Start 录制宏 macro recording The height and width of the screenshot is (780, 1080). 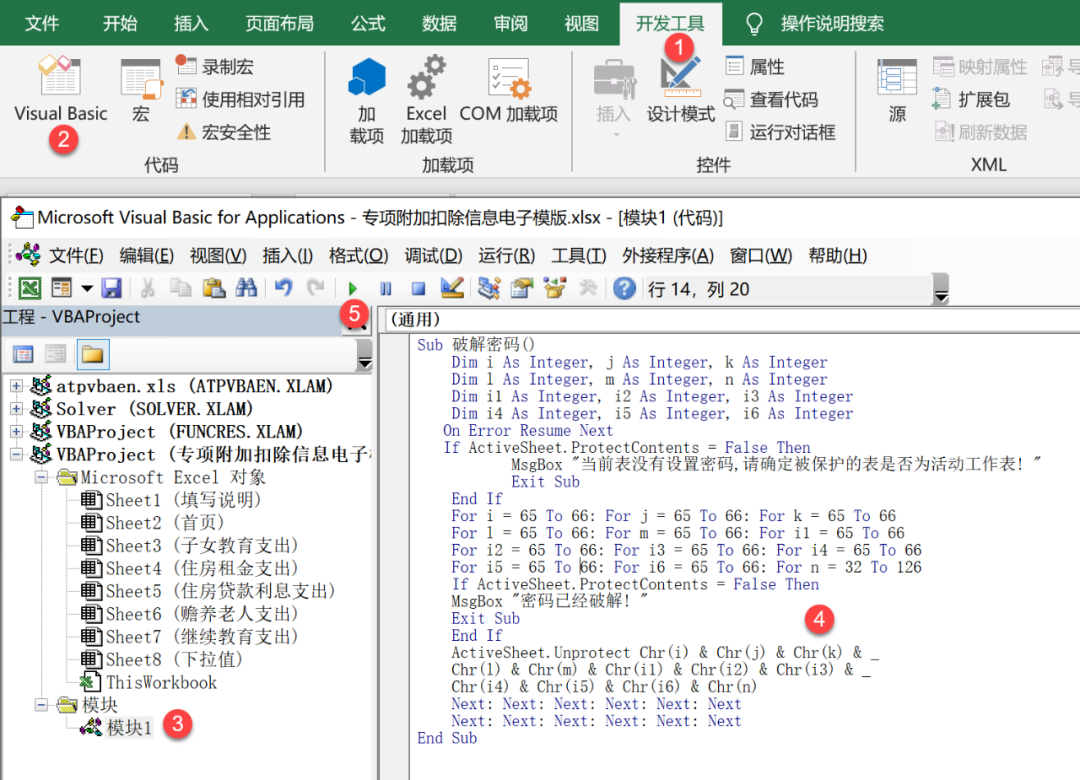click(x=214, y=66)
